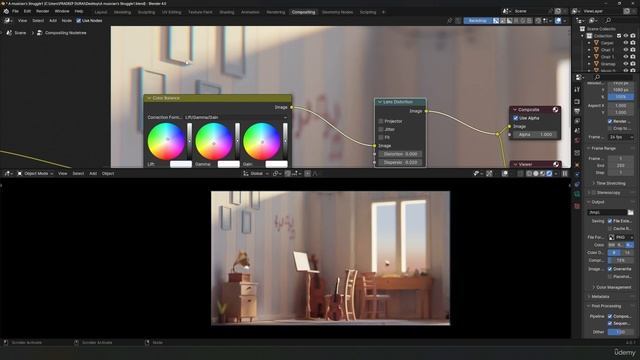
Task: Open the Blender logo application menu
Action: (6, 11)
